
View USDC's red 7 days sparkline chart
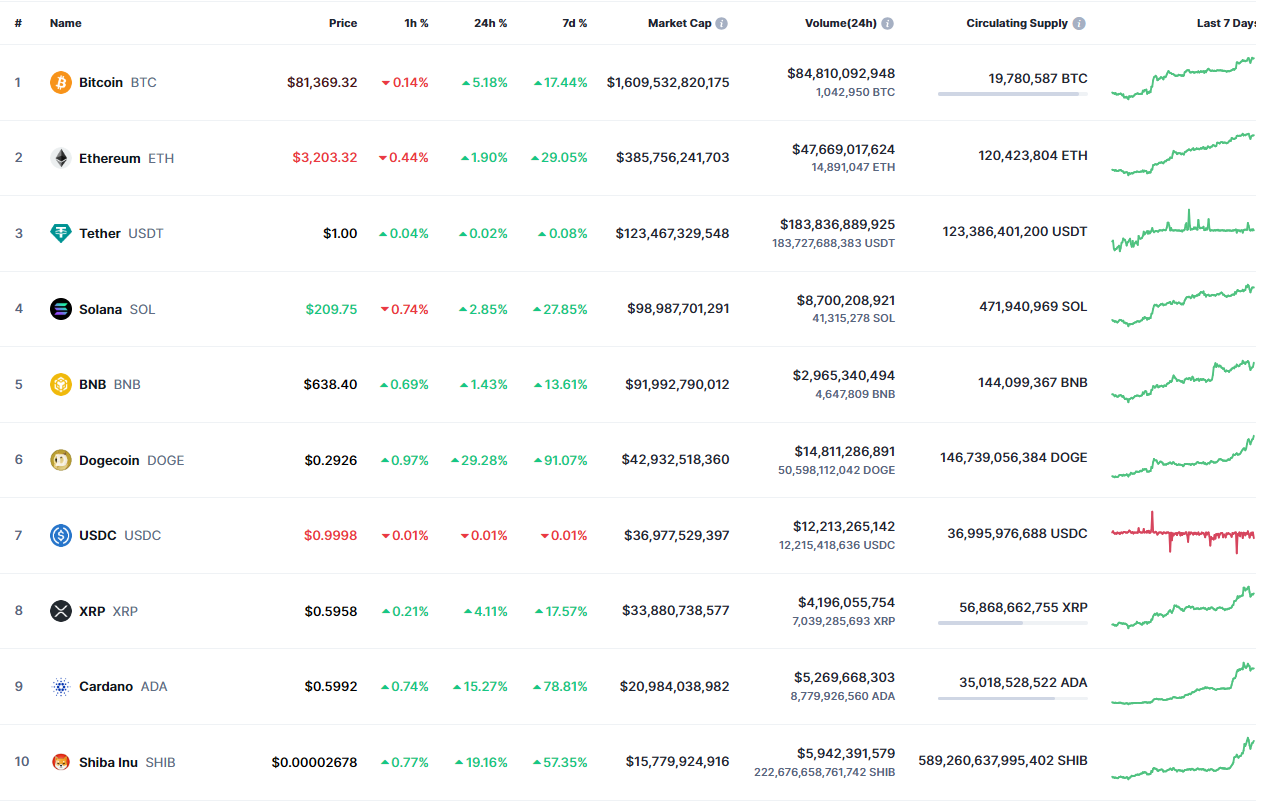point(1184,533)
